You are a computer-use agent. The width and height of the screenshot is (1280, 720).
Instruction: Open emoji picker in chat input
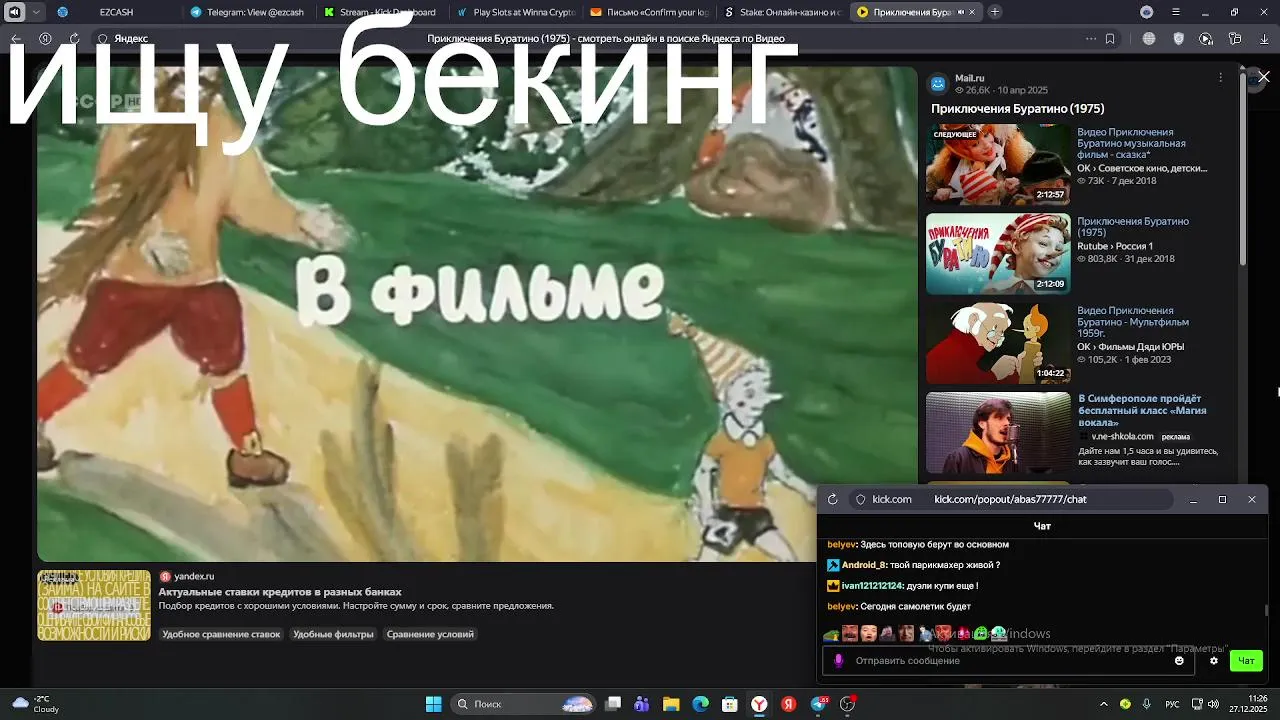pyautogui.click(x=1179, y=661)
